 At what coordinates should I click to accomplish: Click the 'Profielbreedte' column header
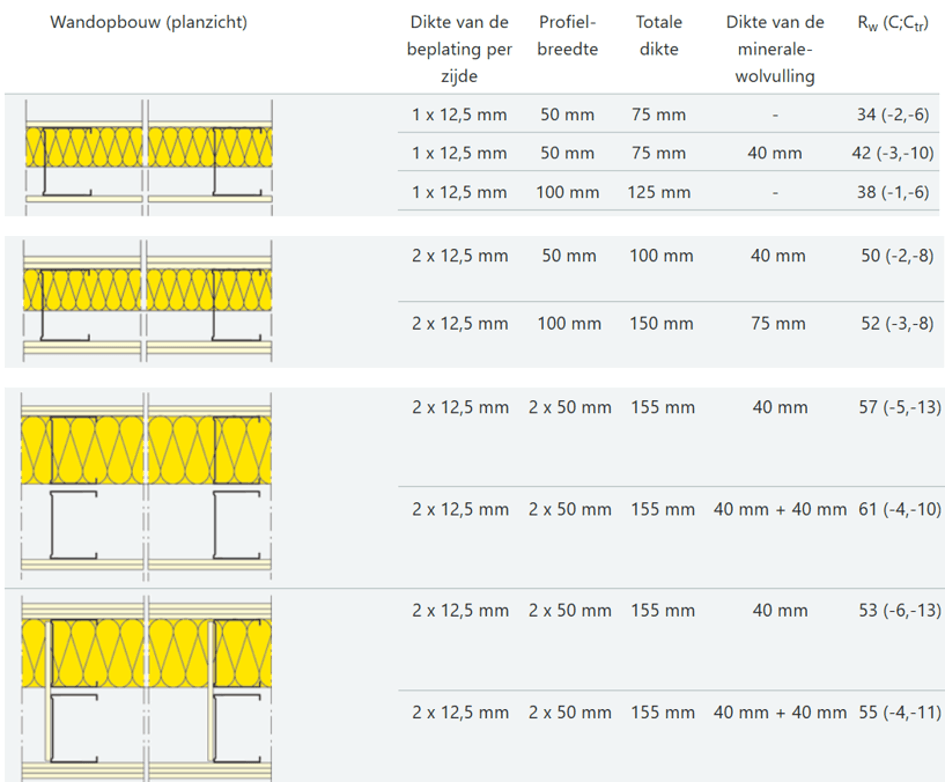pos(567,36)
